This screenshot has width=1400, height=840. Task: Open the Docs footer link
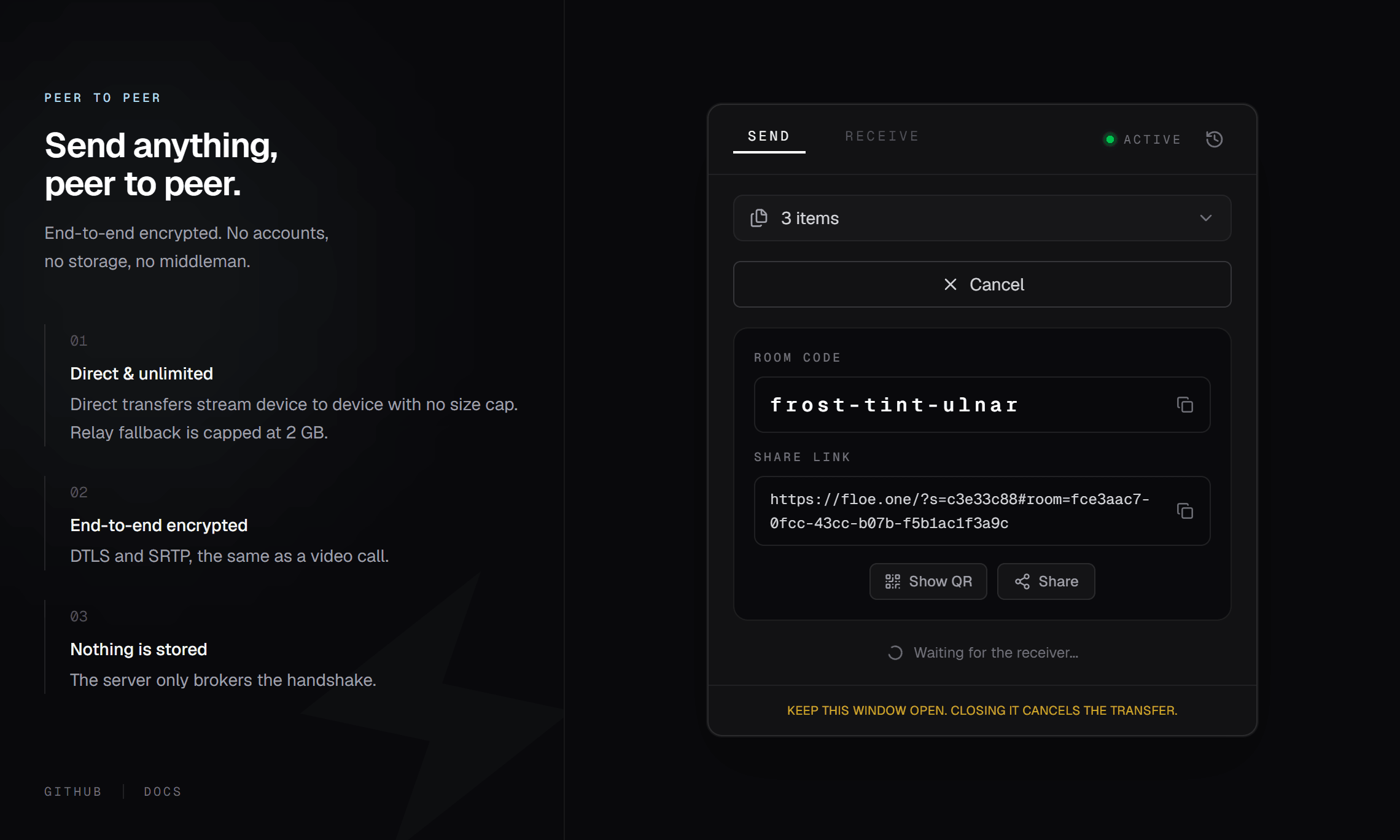(163, 791)
